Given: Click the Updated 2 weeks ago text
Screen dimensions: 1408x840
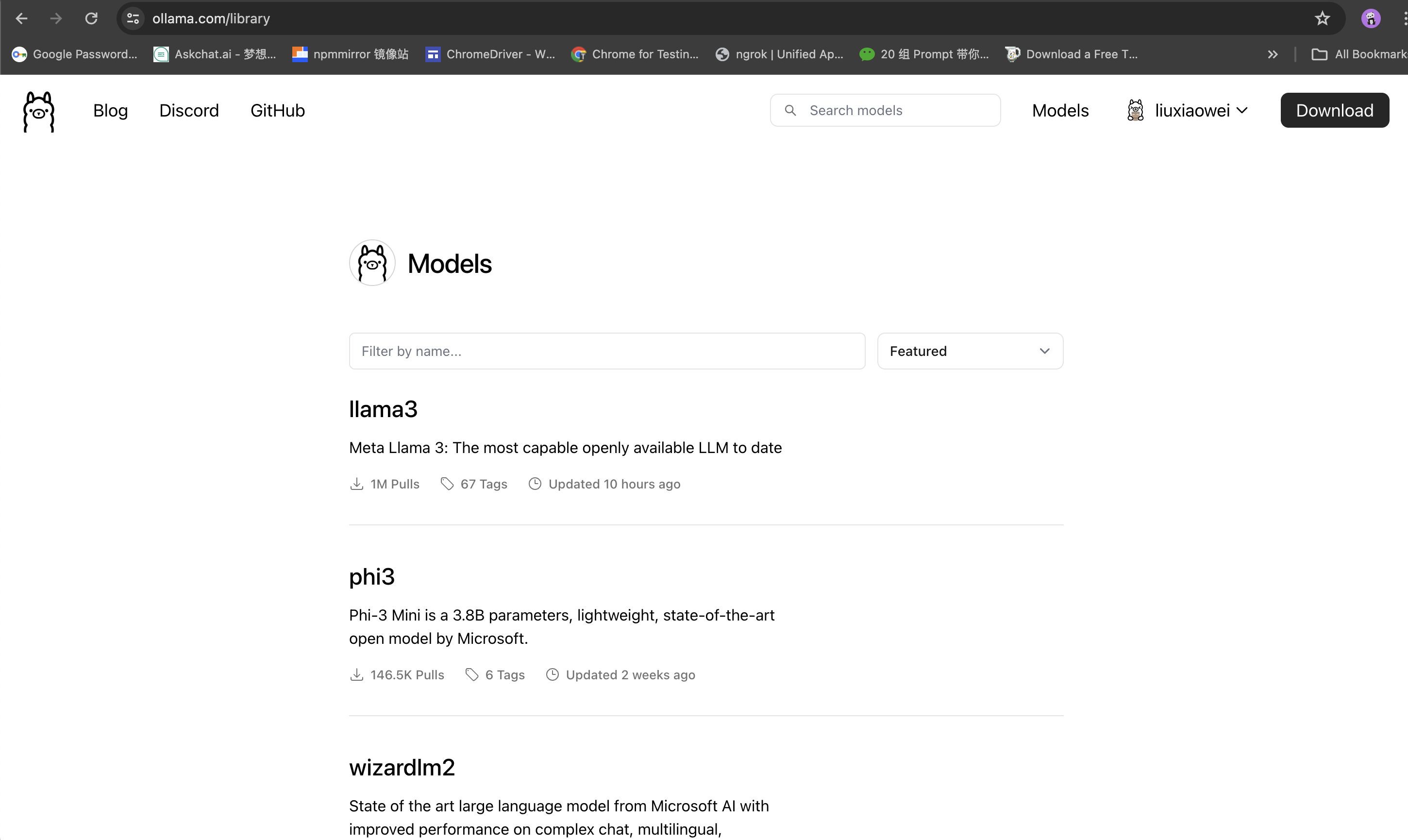Looking at the screenshot, I should coord(630,675).
